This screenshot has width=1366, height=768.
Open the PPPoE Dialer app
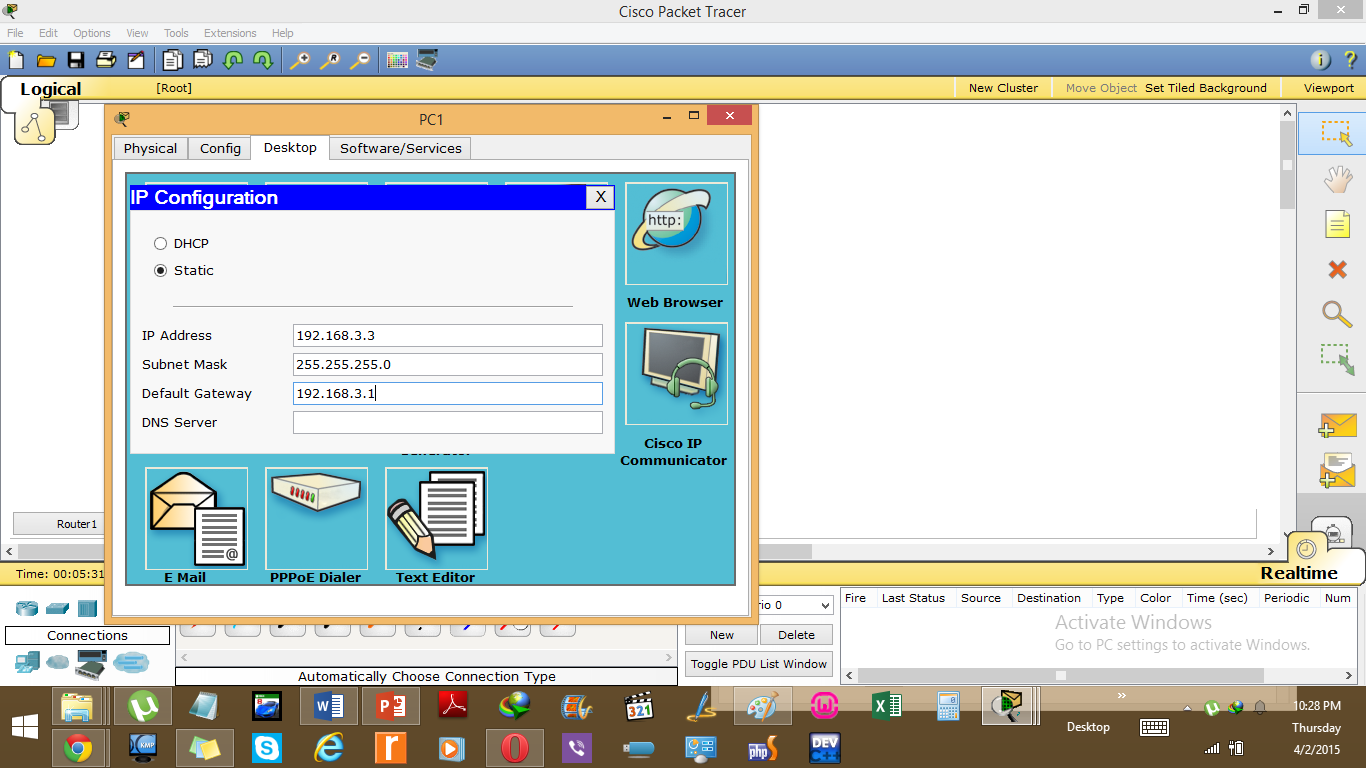[316, 518]
